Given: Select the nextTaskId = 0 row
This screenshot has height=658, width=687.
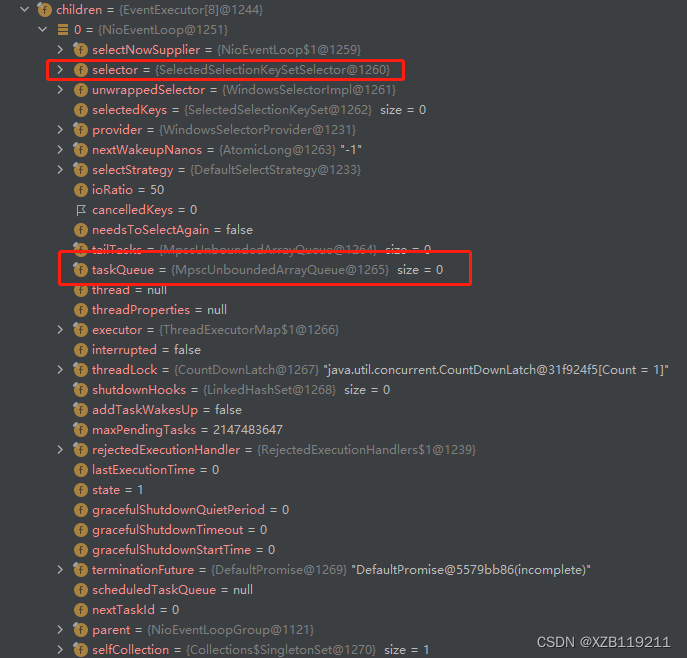Looking at the screenshot, I should tap(126, 610).
